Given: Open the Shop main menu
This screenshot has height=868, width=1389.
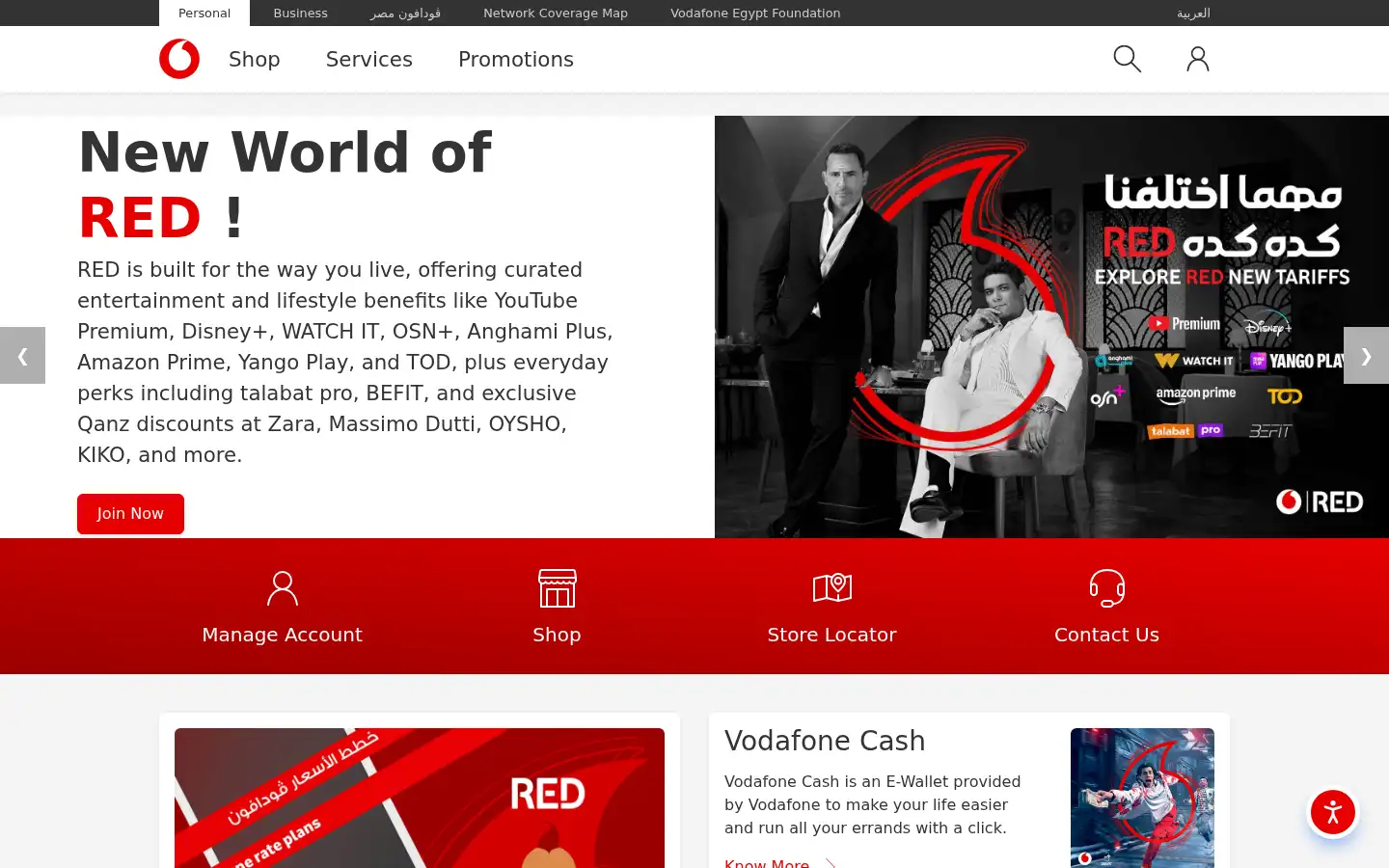Looking at the screenshot, I should pyautogui.click(x=255, y=59).
